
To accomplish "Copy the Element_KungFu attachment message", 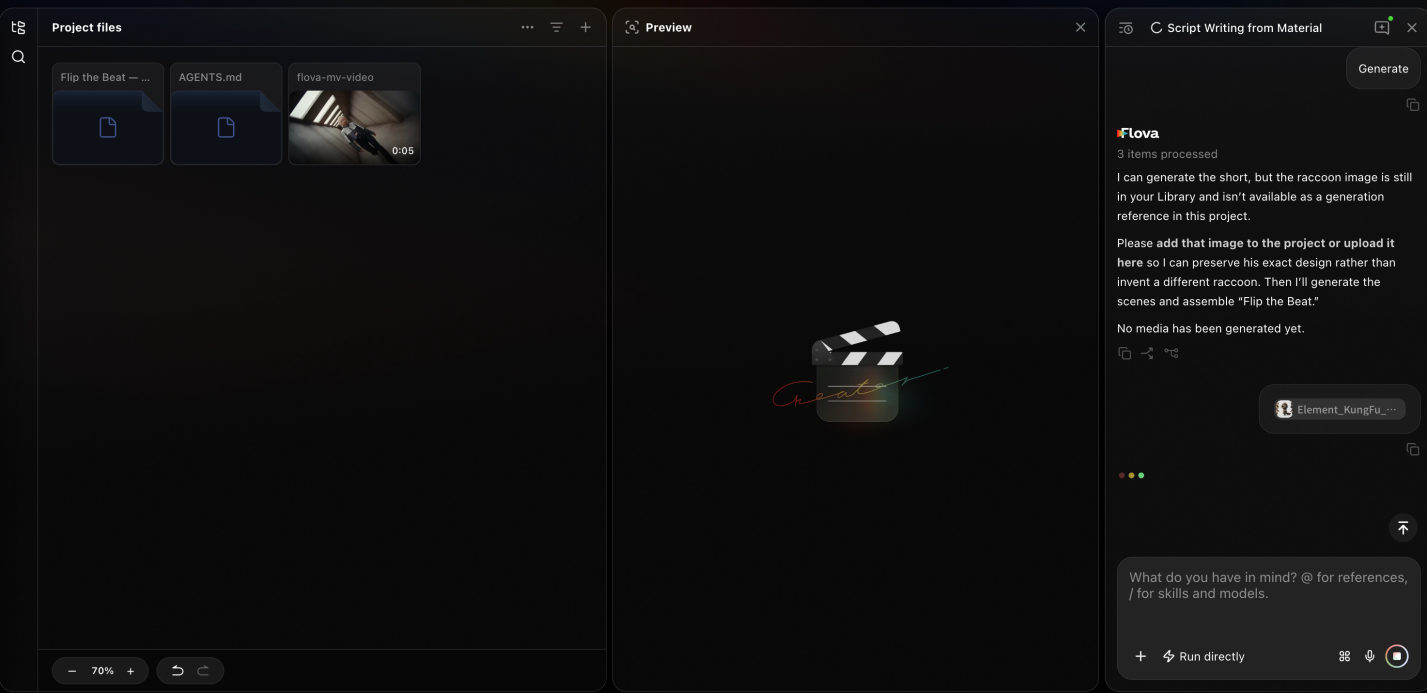I will coord(1413,450).
